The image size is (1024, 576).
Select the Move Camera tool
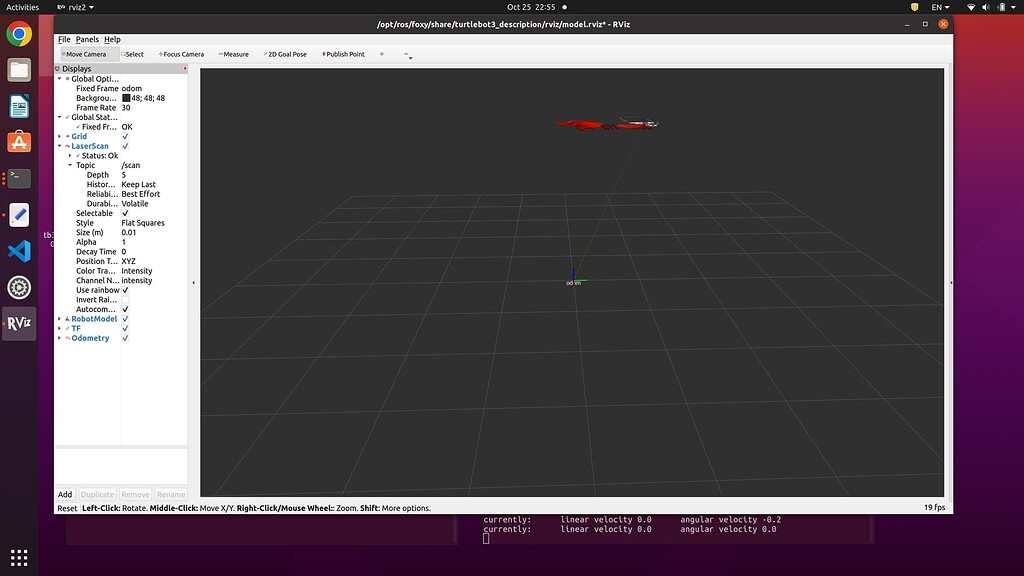(85, 54)
